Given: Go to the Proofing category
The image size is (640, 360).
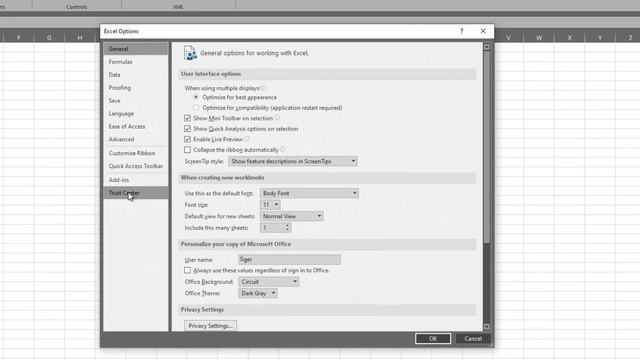Looking at the screenshot, I should 136,88.
